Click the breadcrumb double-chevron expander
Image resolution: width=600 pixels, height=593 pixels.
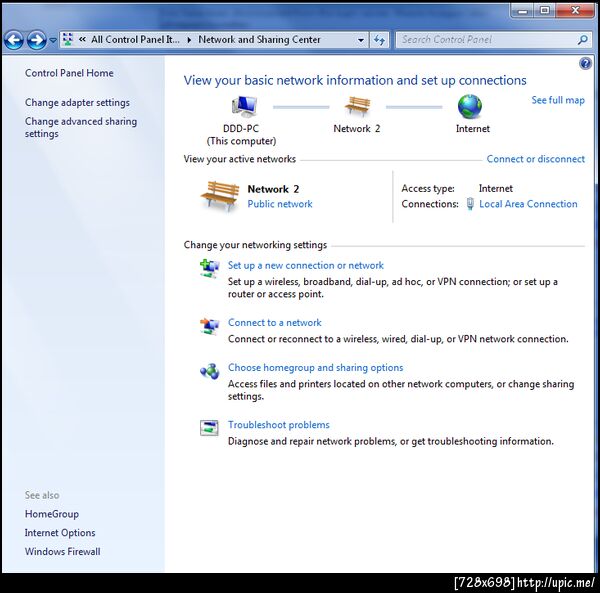82,39
